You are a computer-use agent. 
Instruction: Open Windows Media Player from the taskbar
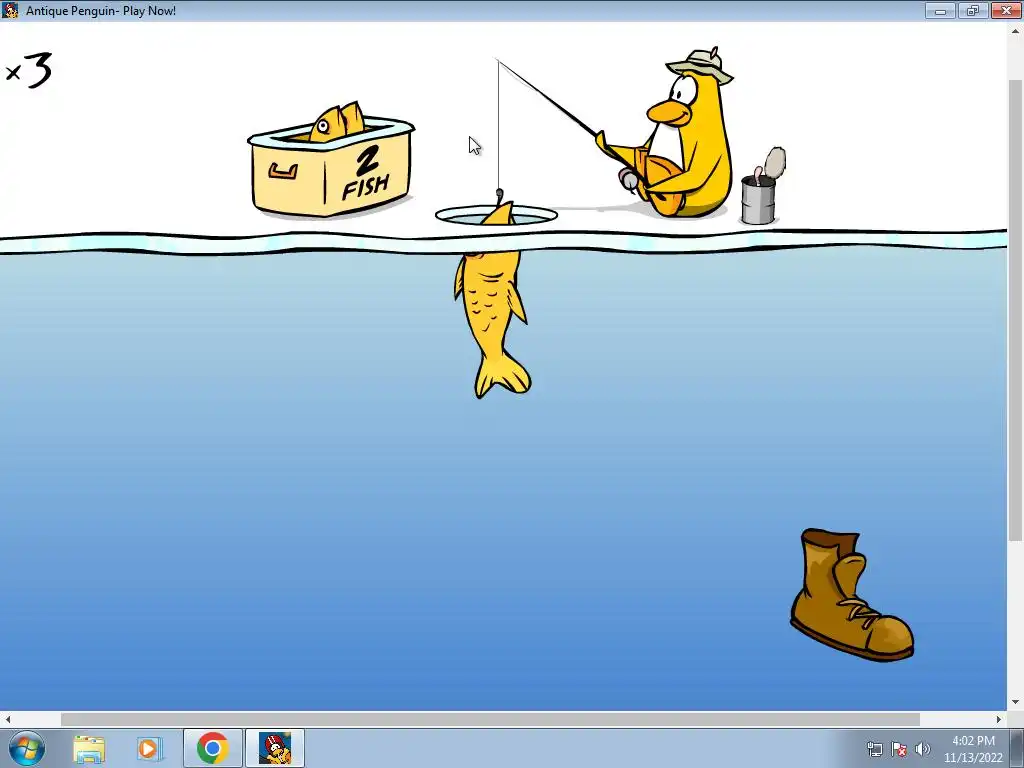coord(149,748)
